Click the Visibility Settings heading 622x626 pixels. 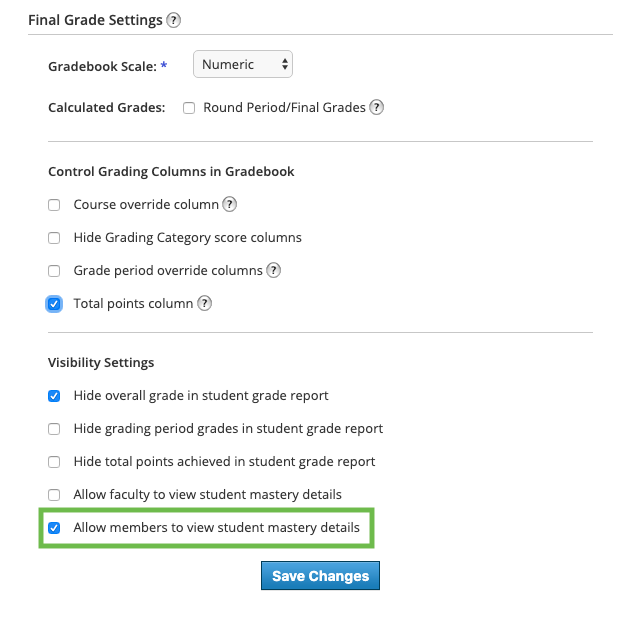click(101, 362)
